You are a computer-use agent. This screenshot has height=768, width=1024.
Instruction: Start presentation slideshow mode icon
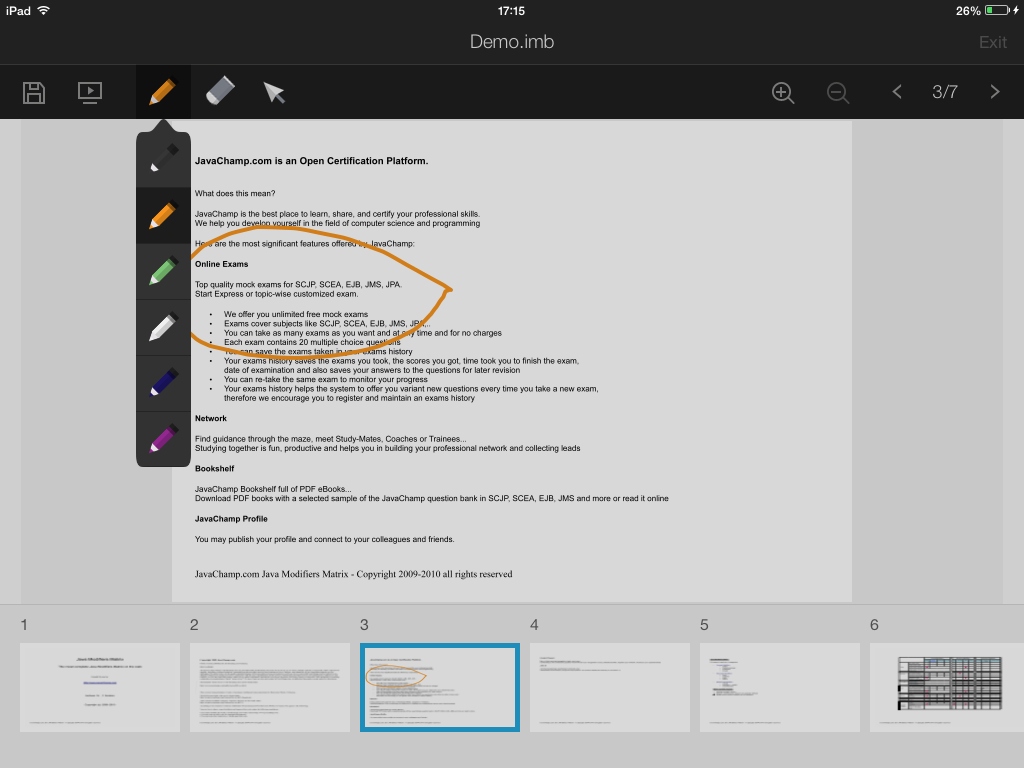click(89, 93)
